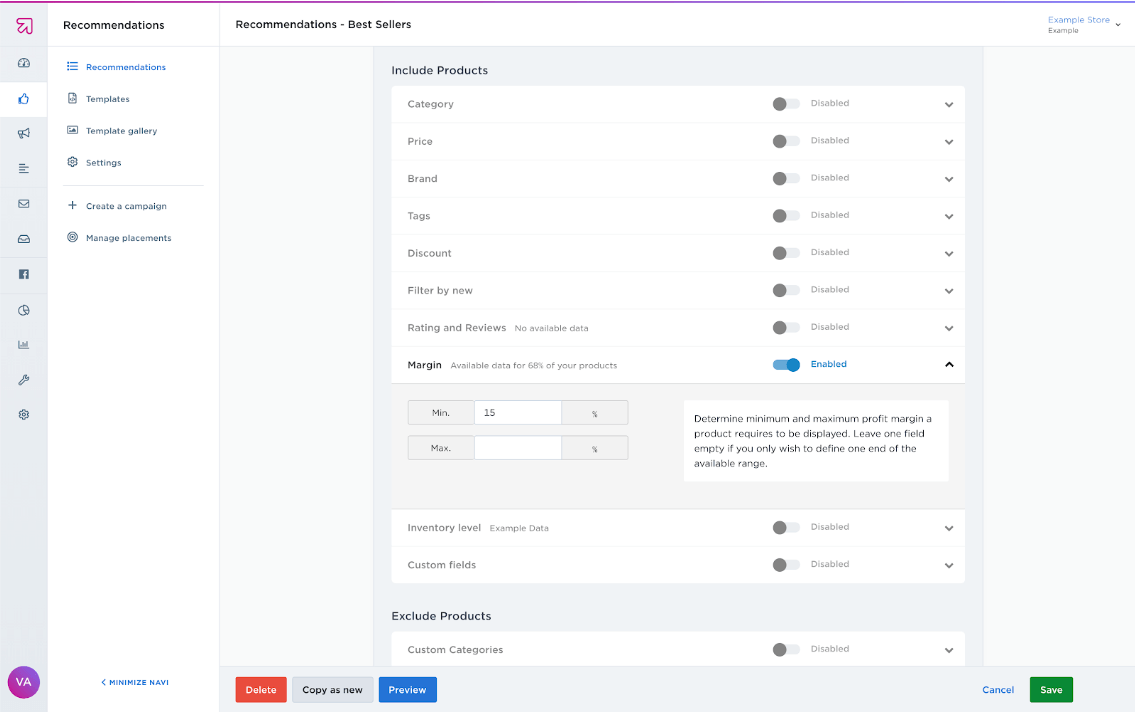Expand the Discount filter row

click(x=949, y=254)
